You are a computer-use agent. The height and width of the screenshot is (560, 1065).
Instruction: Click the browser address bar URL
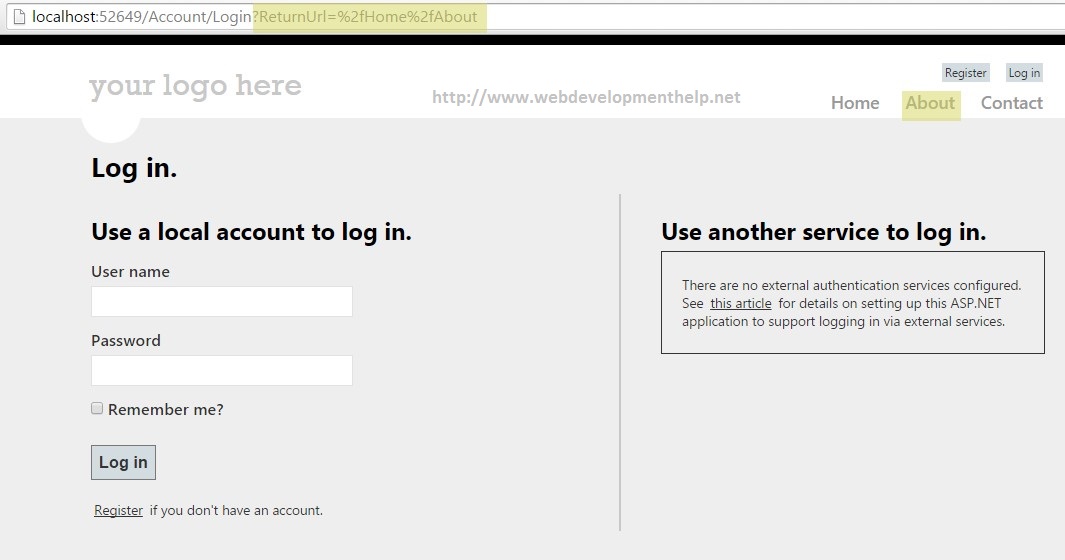tap(255, 16)
